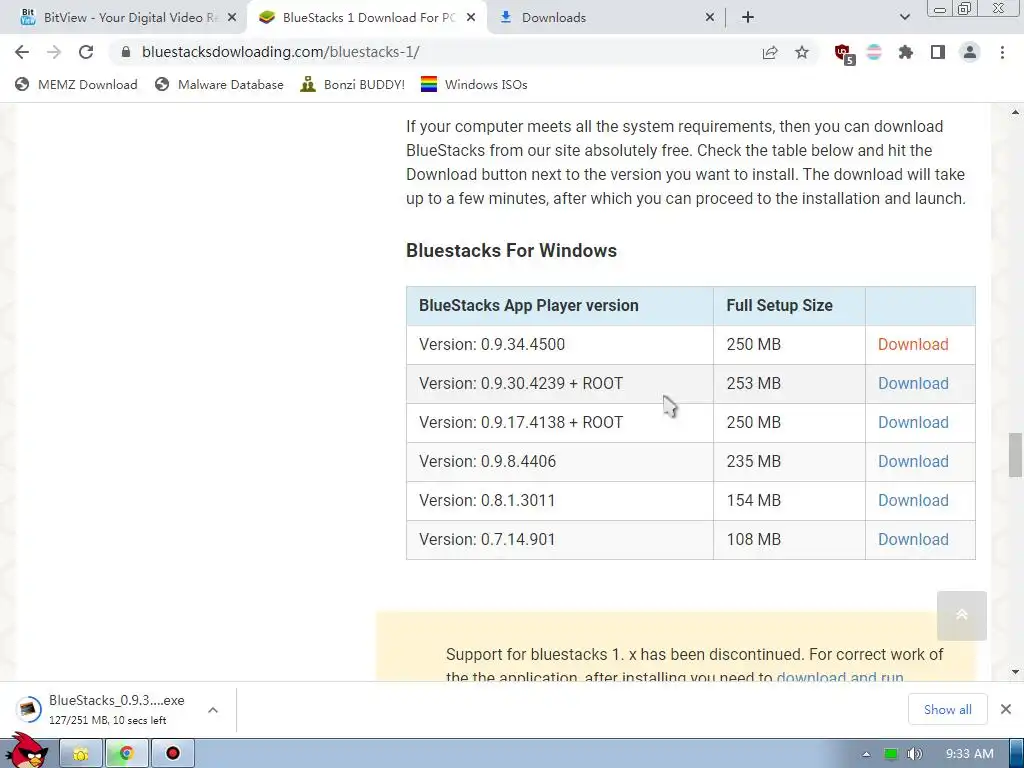
Task: Click the page vertical scrollbar thumb
Action: tap(1015, 455)
